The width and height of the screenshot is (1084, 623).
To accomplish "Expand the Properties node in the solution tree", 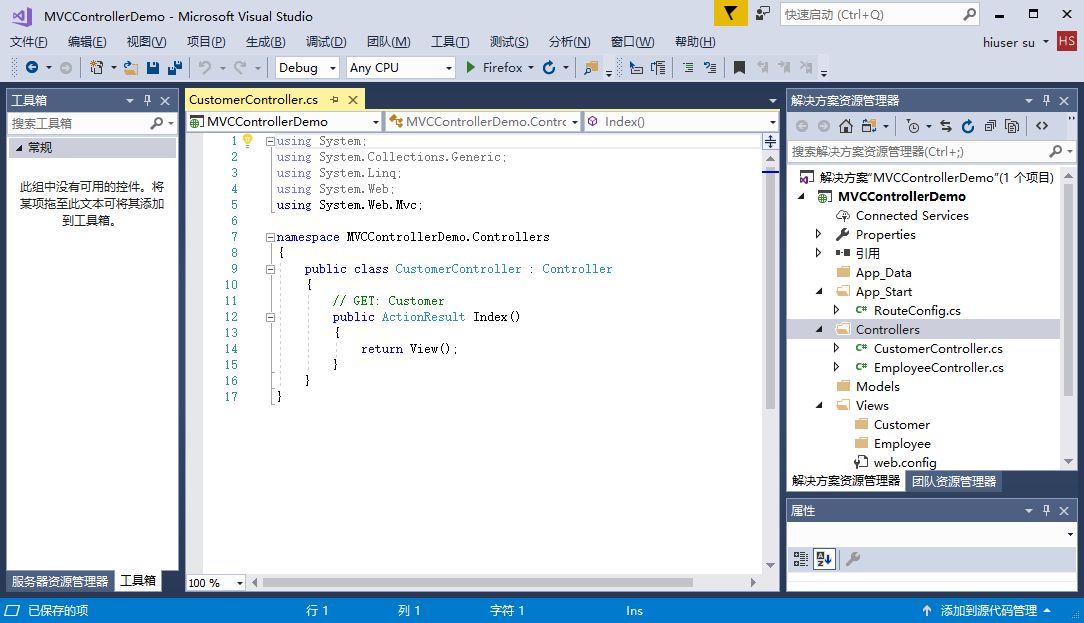I will point(819,234).
